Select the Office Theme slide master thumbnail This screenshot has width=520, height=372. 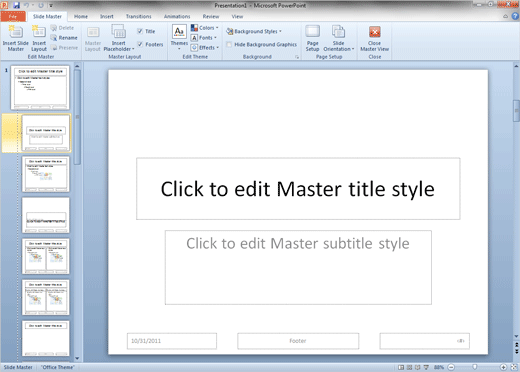click(x=40, y=87)
